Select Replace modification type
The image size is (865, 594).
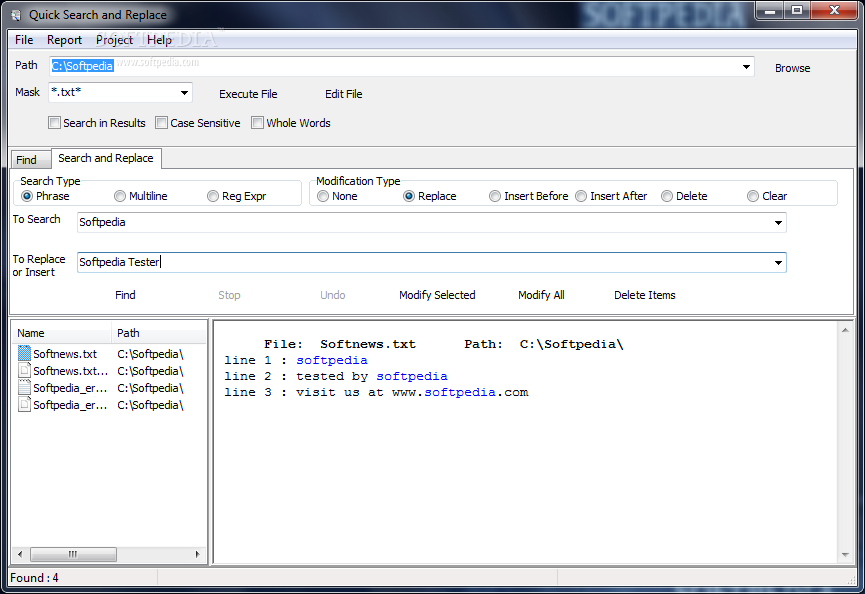coord(409,196)
